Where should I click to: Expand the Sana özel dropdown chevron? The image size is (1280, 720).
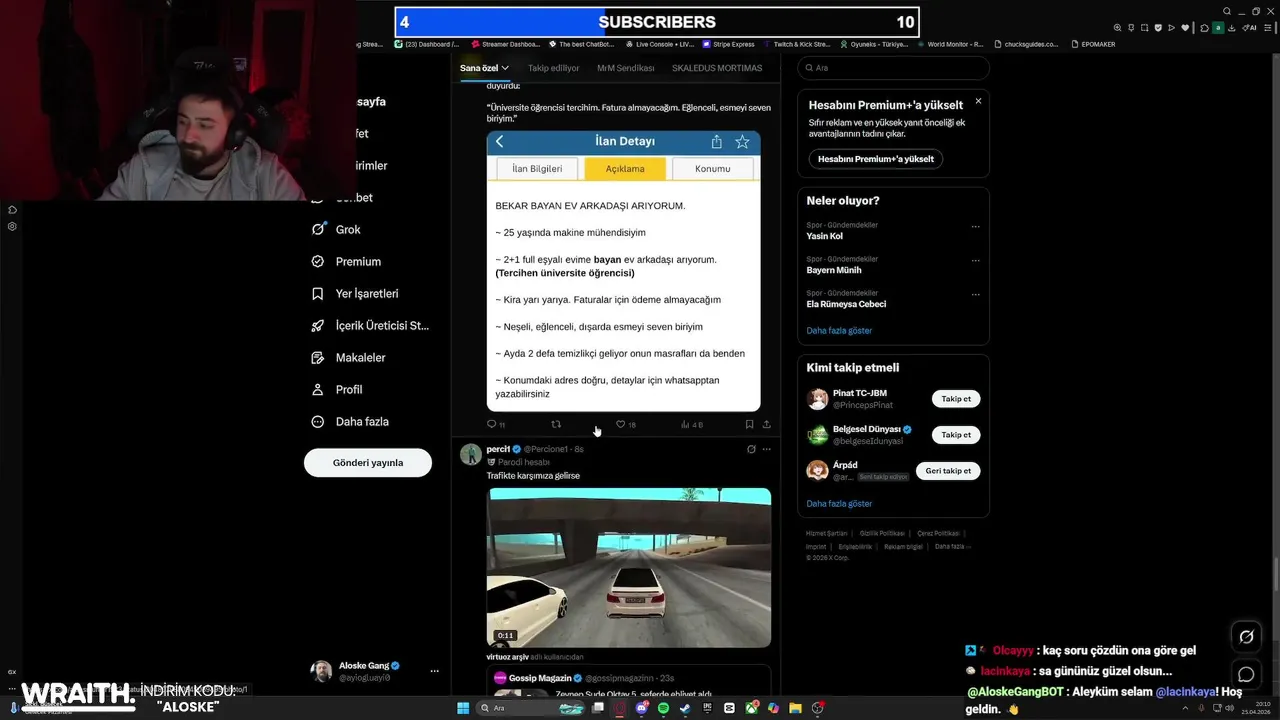(506, 68)
